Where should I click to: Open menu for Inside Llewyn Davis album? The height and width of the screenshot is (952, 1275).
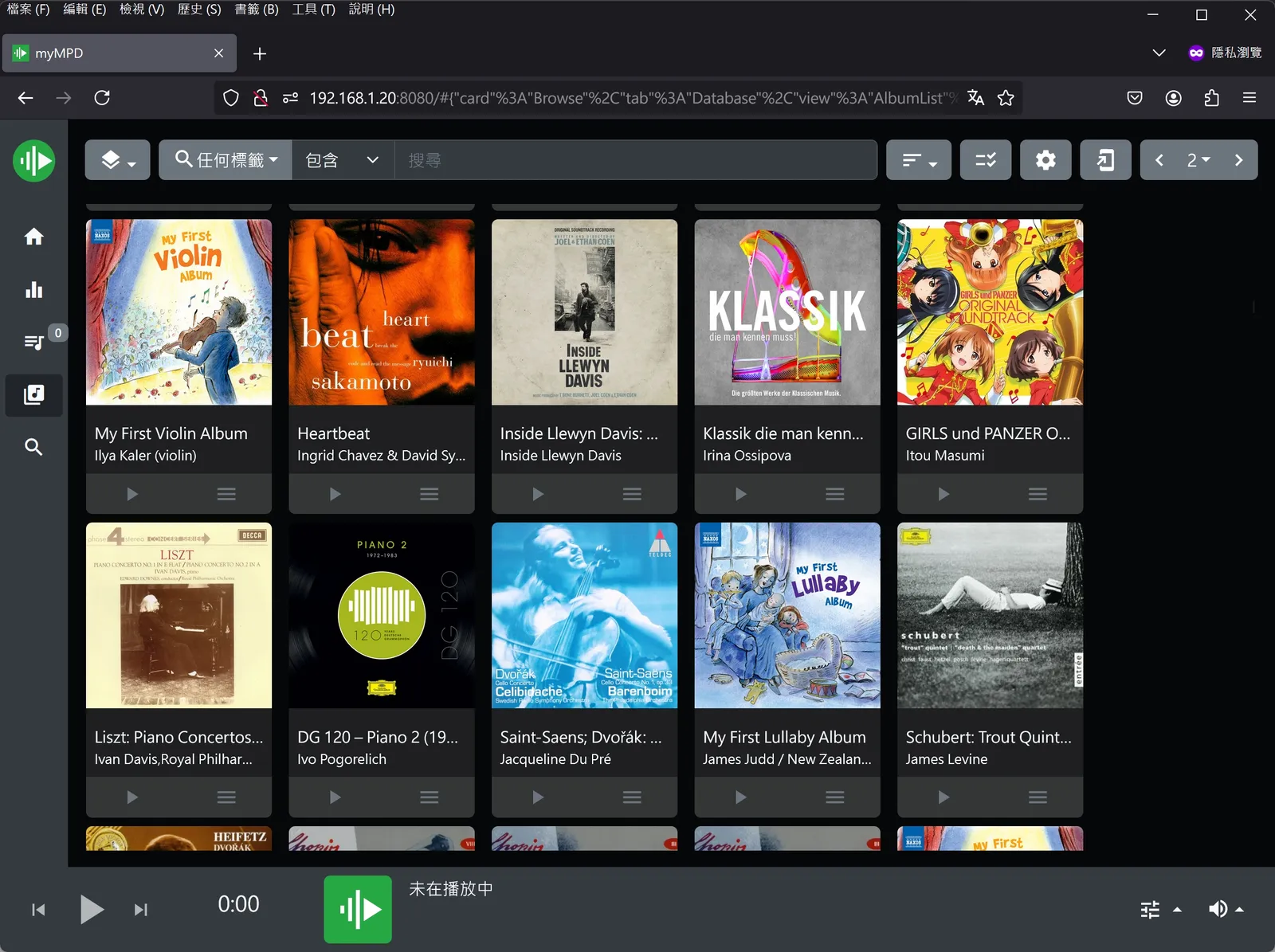pos(632,494)
